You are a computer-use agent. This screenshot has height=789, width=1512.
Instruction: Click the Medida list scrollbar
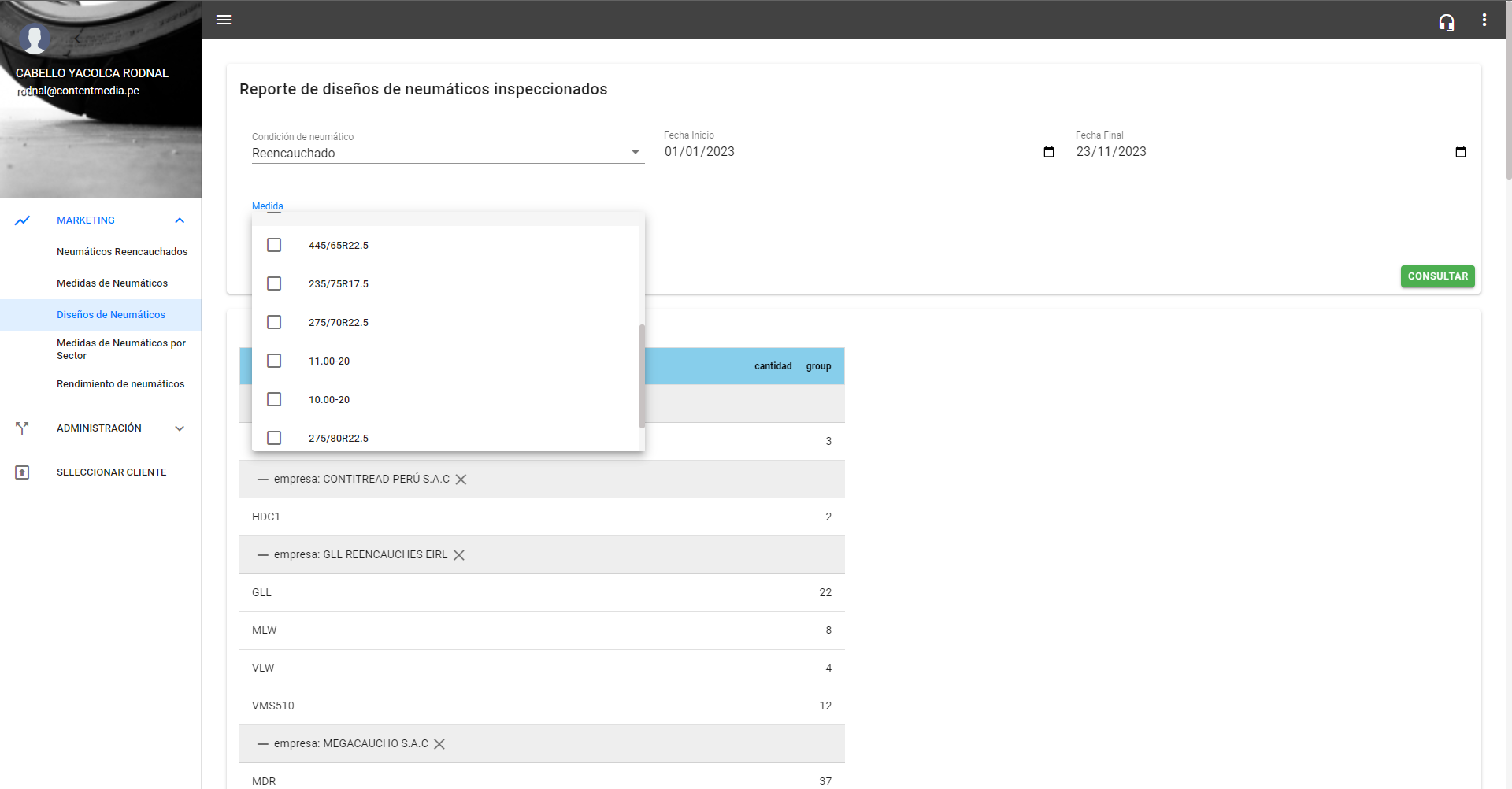coord(642,376)
